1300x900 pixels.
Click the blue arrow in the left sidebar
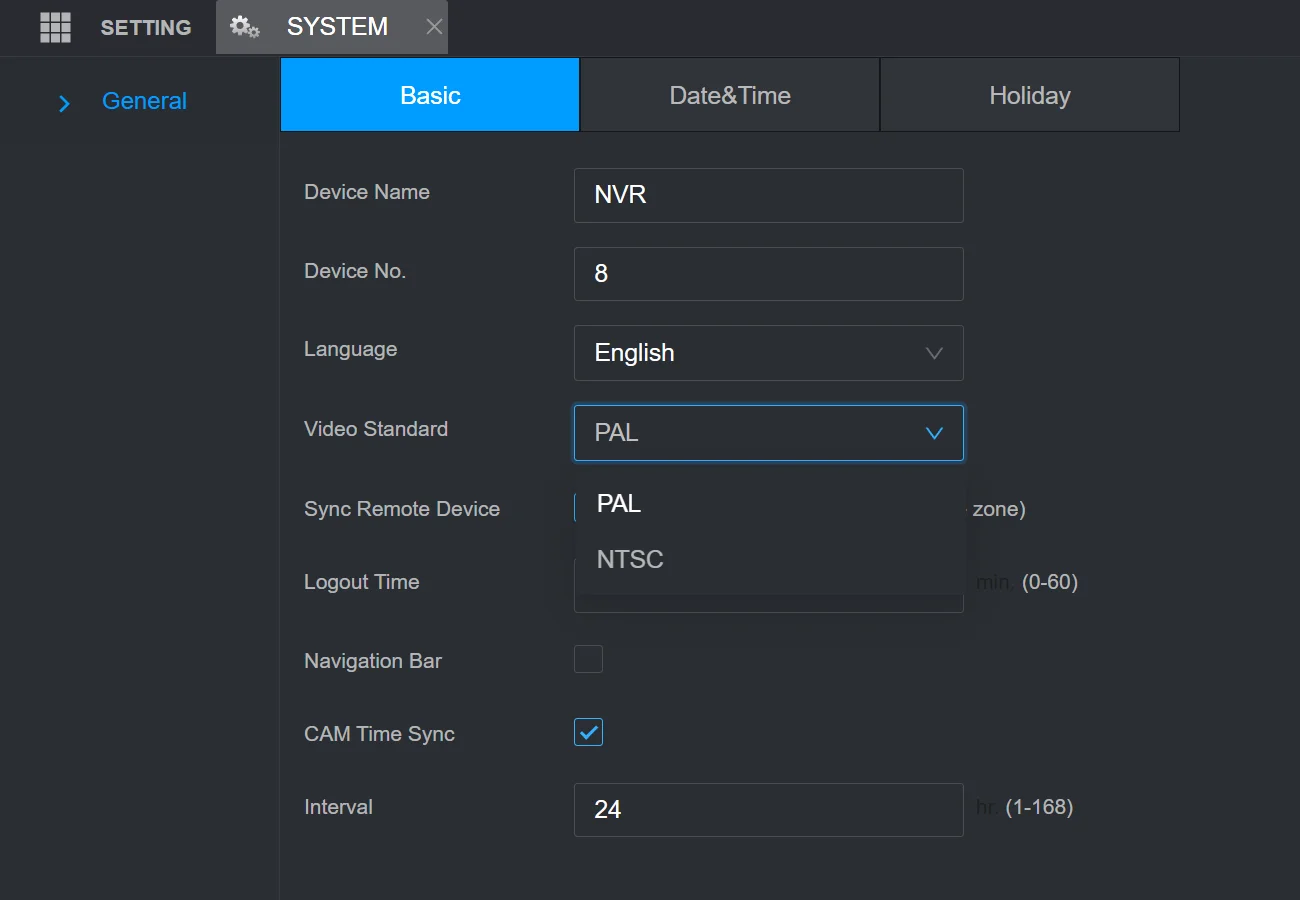coord(64,103)
